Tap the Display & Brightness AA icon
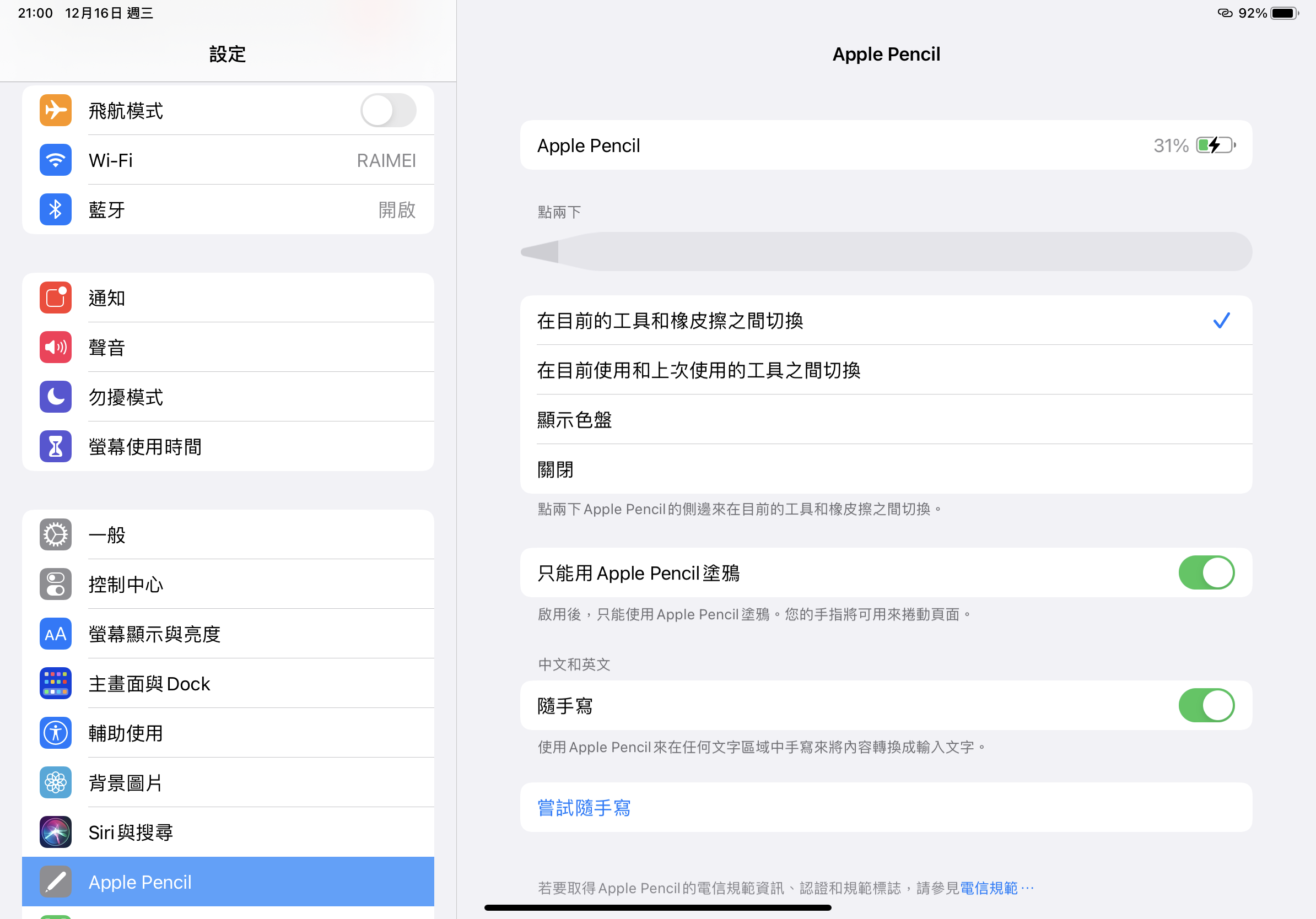This screenshot has height=919, width=1316. 56,634
